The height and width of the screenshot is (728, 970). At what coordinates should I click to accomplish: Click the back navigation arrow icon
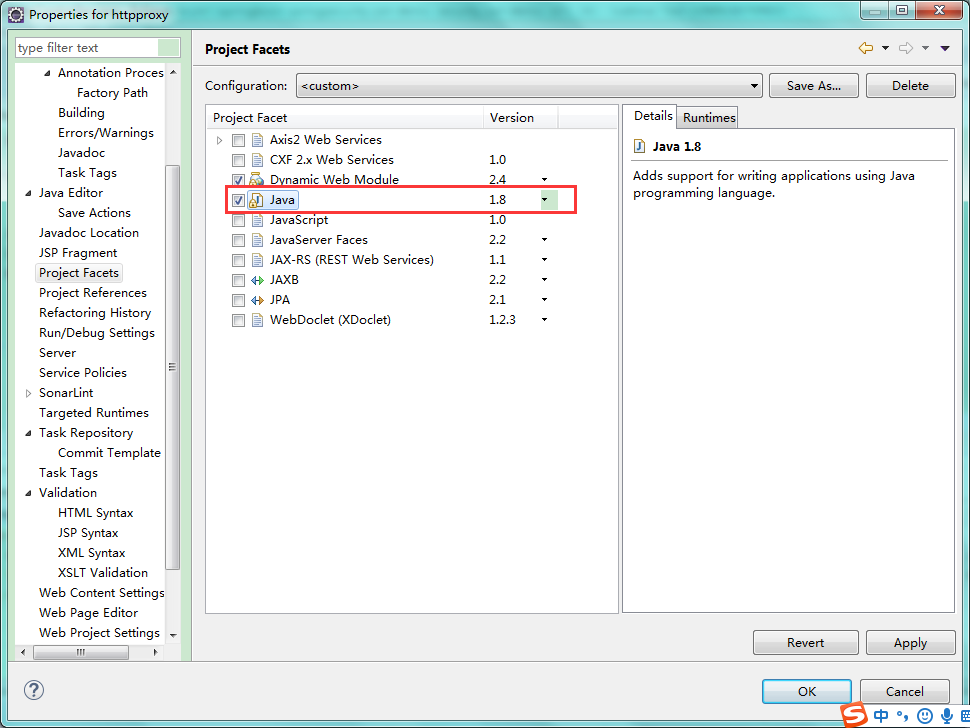coord(865,48)
